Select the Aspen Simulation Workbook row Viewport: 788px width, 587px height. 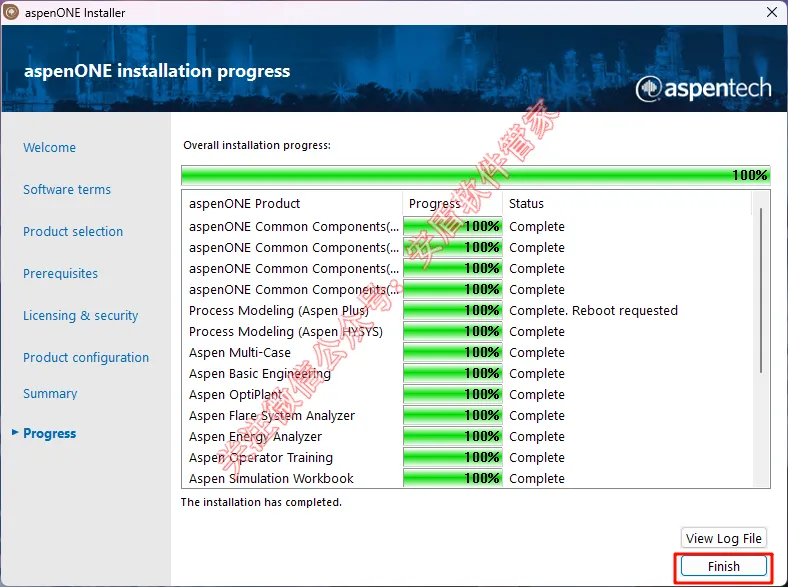(467, 478)
